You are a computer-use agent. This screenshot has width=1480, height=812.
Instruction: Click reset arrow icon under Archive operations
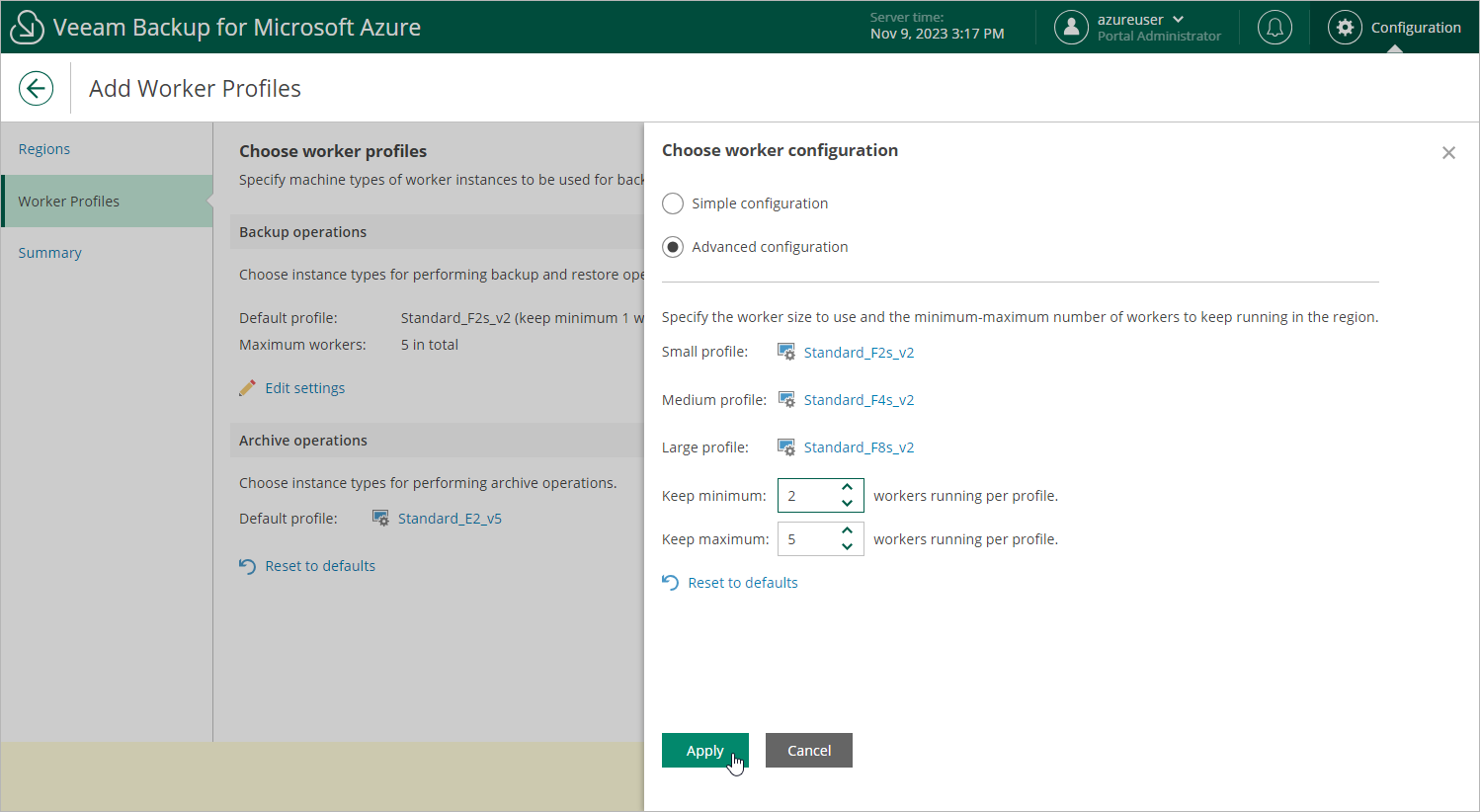coord(247,566)
